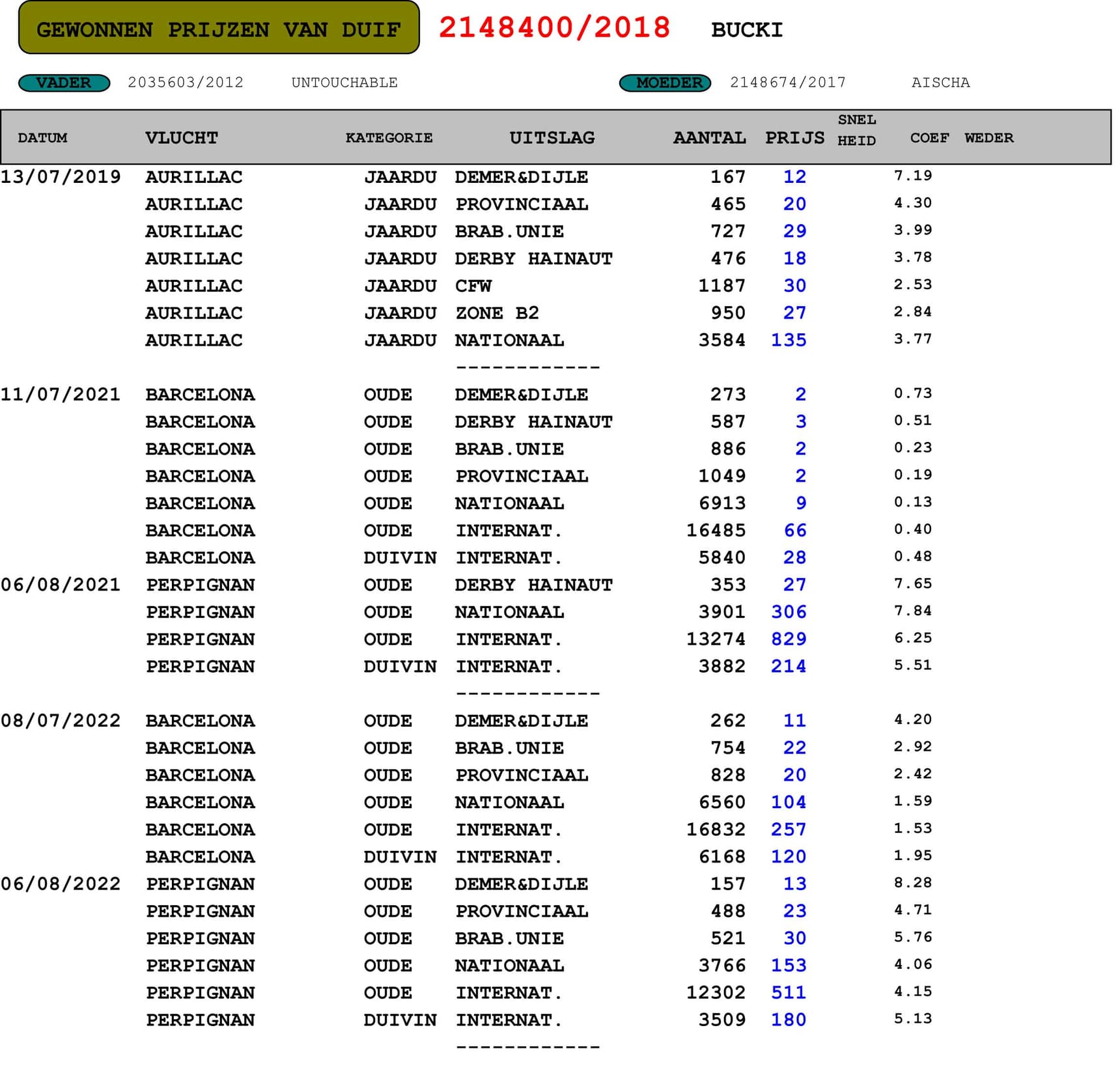
Task: Click the Gewonnen Prijzen Van Duif banner
Action: [219, 29]
